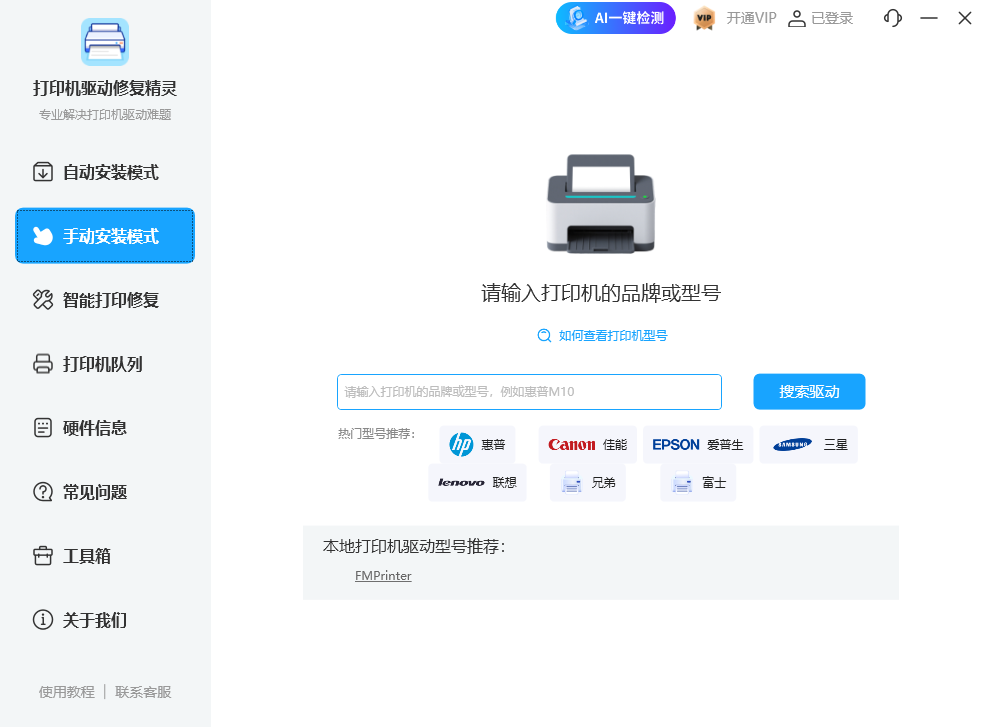This screenshot has width=990, height=727.
Task: Open the 打印机队列 printer queue panel
Action: point(104,364)
